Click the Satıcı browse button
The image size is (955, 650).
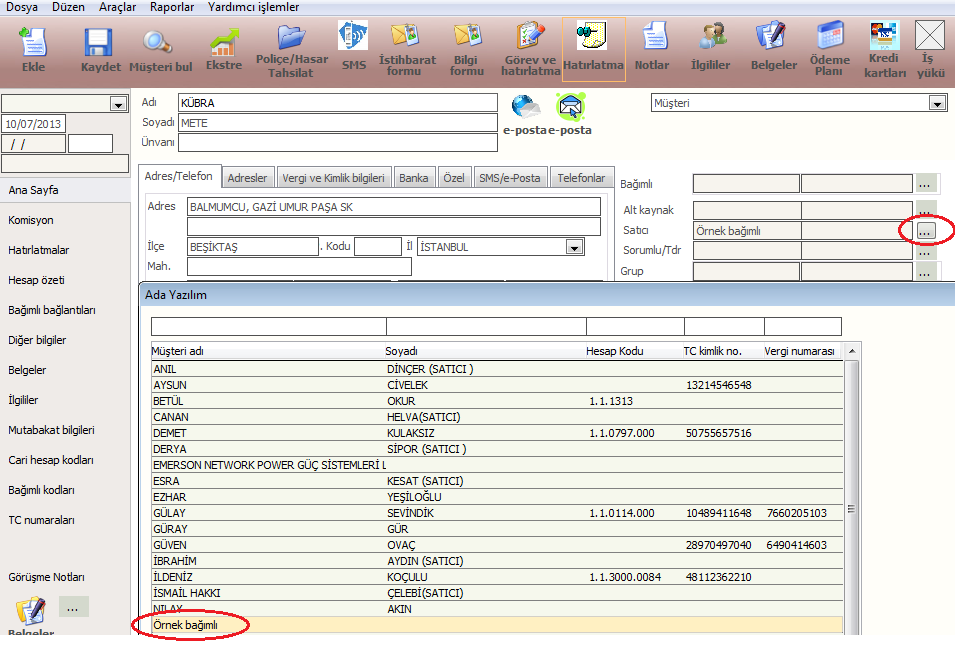(926, 231)
